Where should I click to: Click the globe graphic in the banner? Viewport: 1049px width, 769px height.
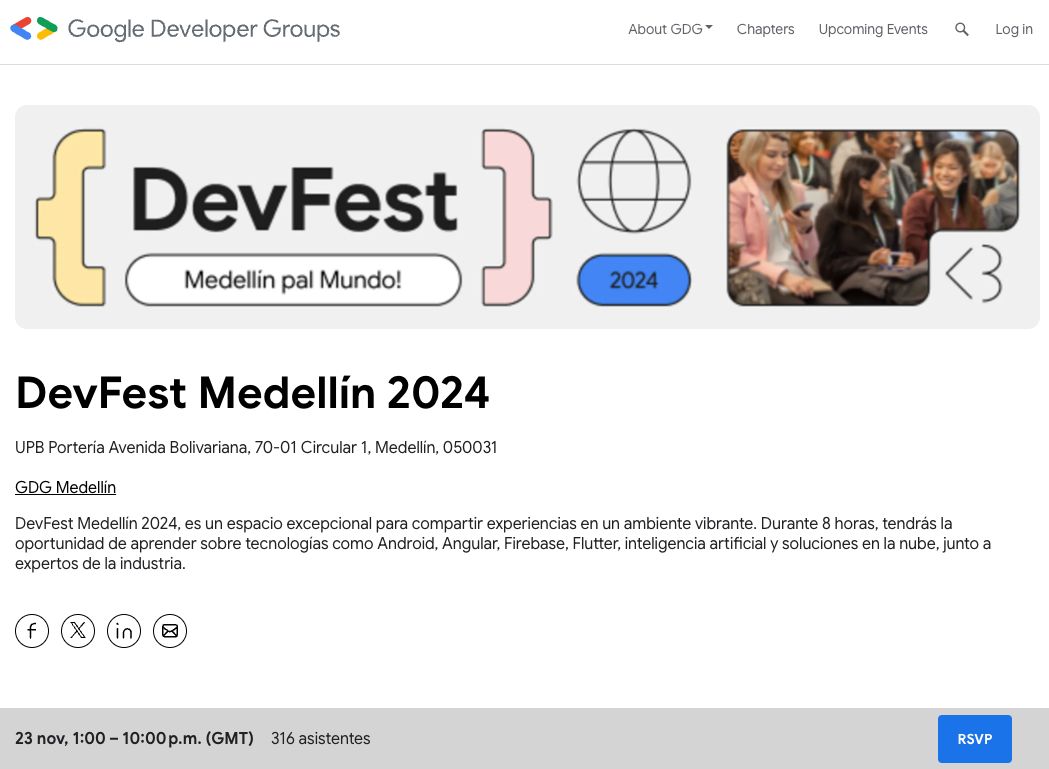point(633,181)
